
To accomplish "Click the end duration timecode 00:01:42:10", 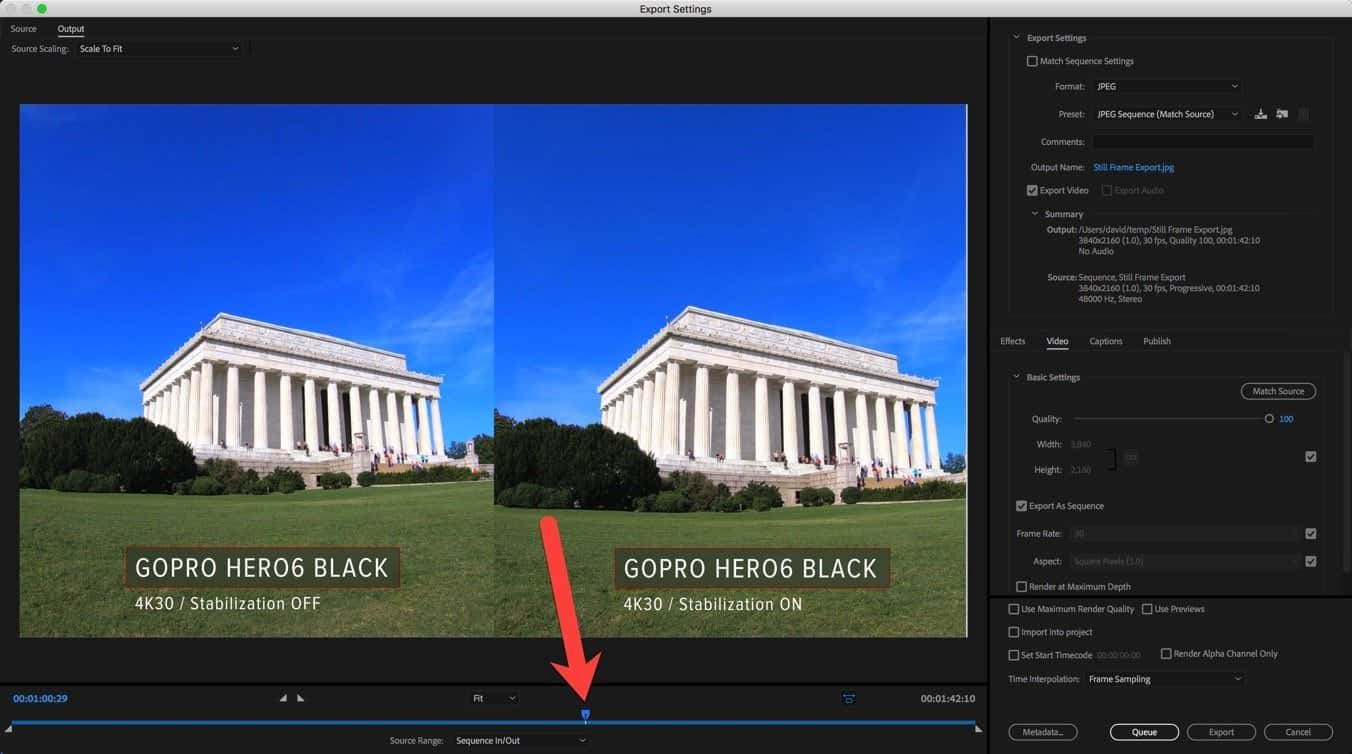I will click(x=948, y=698).
